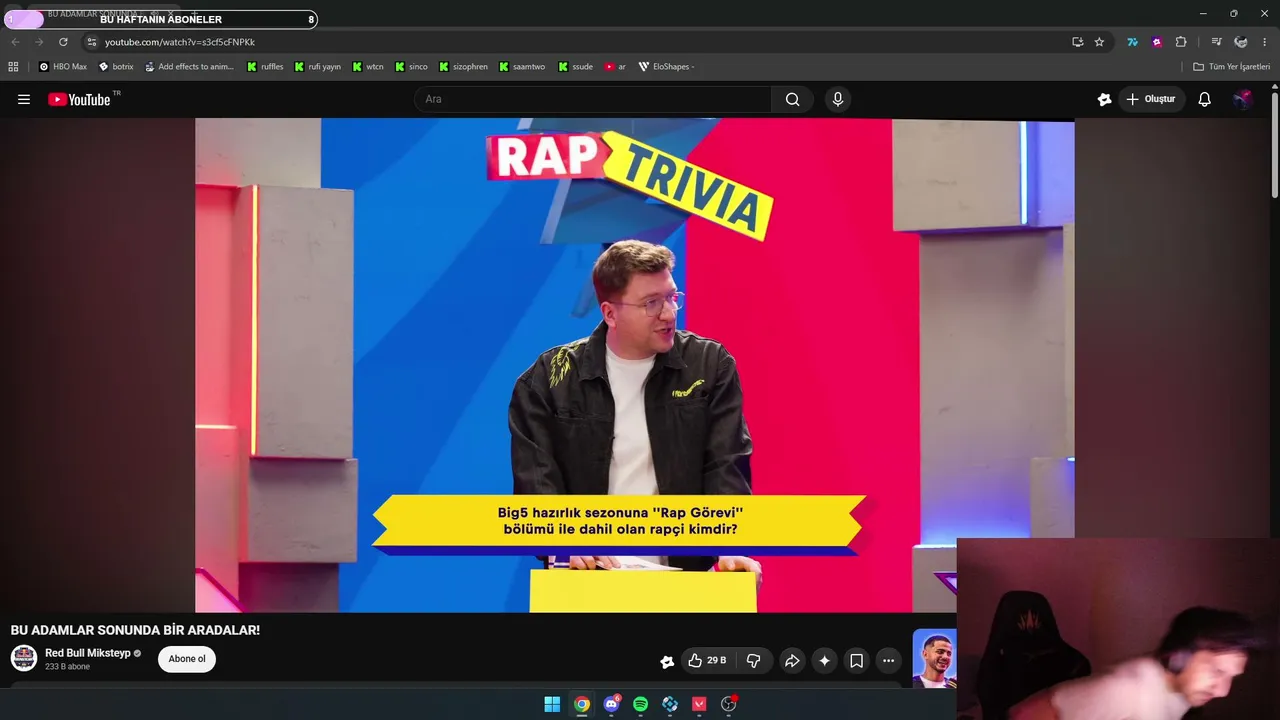Focus the YouTube Ara search field
The height and width of the screenshot is (720, 1280).
point(593,99)
